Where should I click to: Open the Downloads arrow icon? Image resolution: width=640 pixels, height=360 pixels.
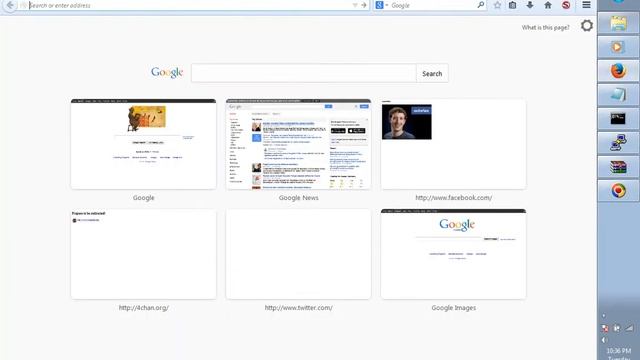530,5
